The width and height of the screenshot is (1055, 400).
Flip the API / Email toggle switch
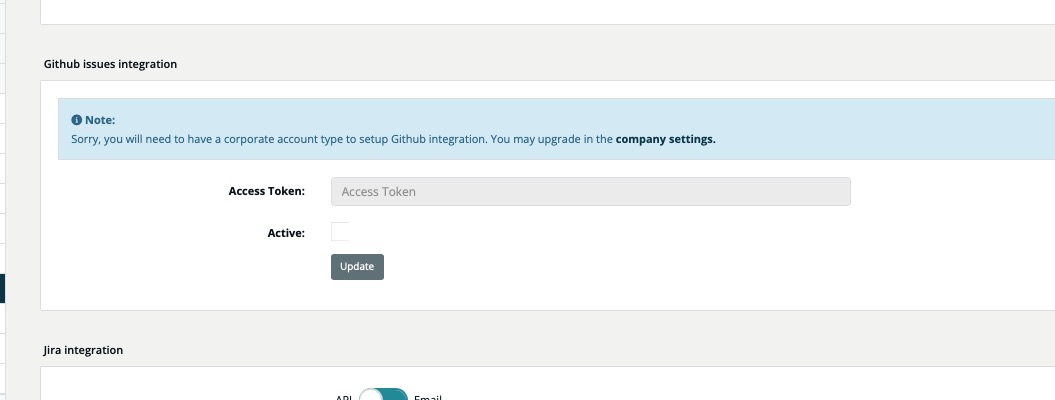tap(383, 395)
